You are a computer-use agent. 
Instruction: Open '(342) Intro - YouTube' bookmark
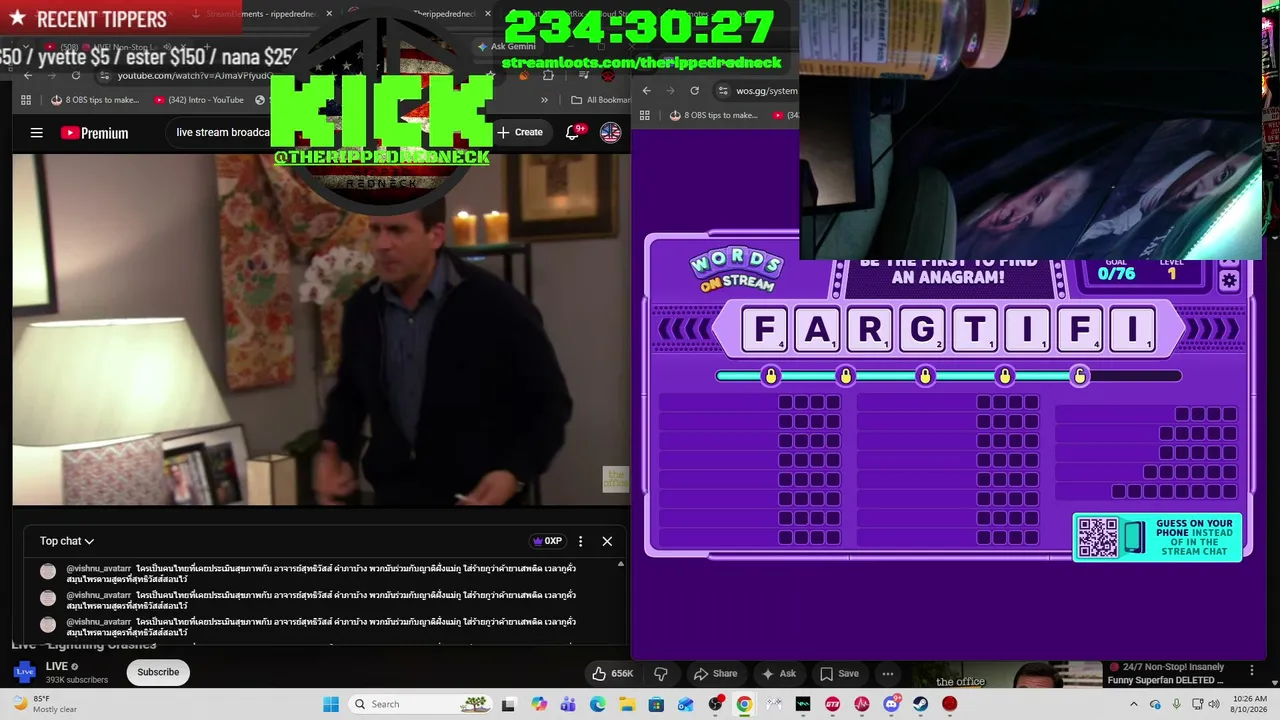pos(199,100)
